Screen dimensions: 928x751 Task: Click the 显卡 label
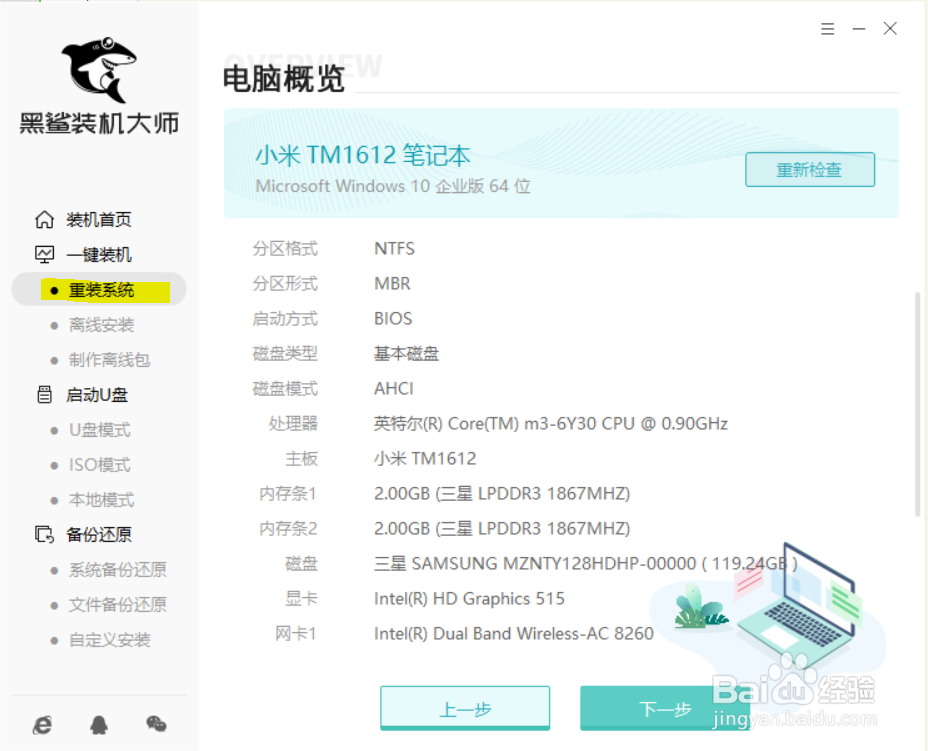pos(301,598)
